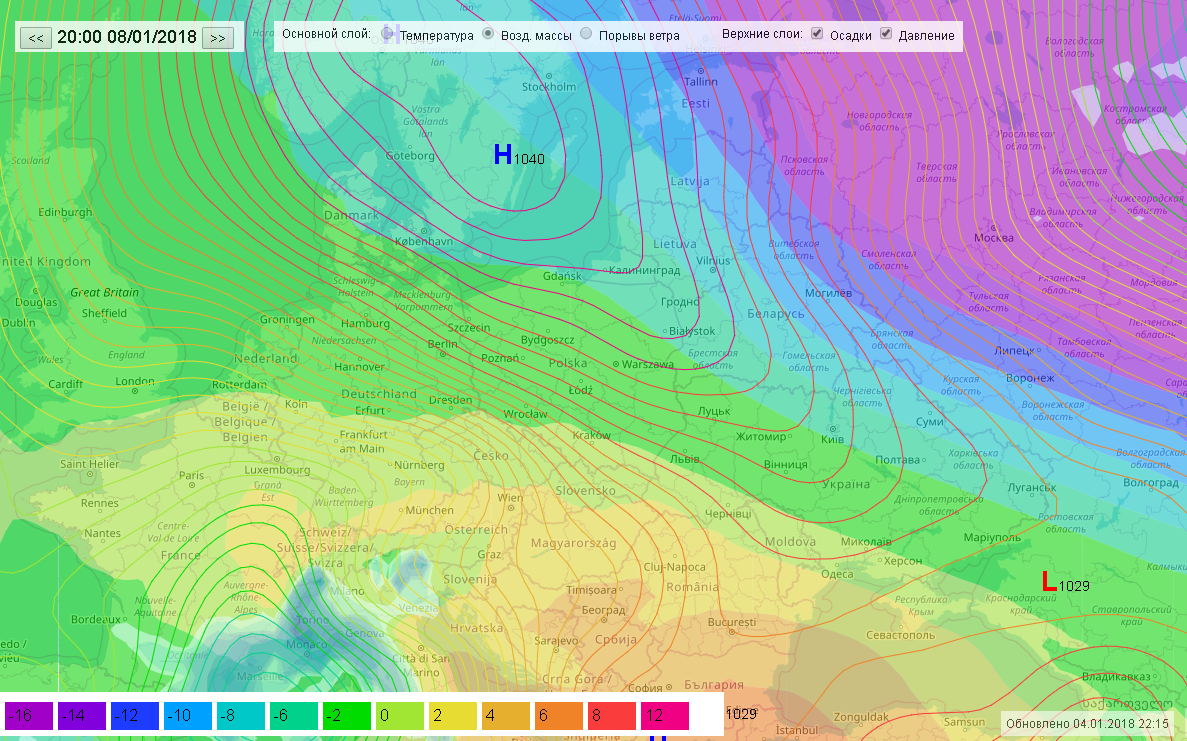Click Владикавказ on the map
Viewport: 1187px width, 741px height.
(1116, 676)
